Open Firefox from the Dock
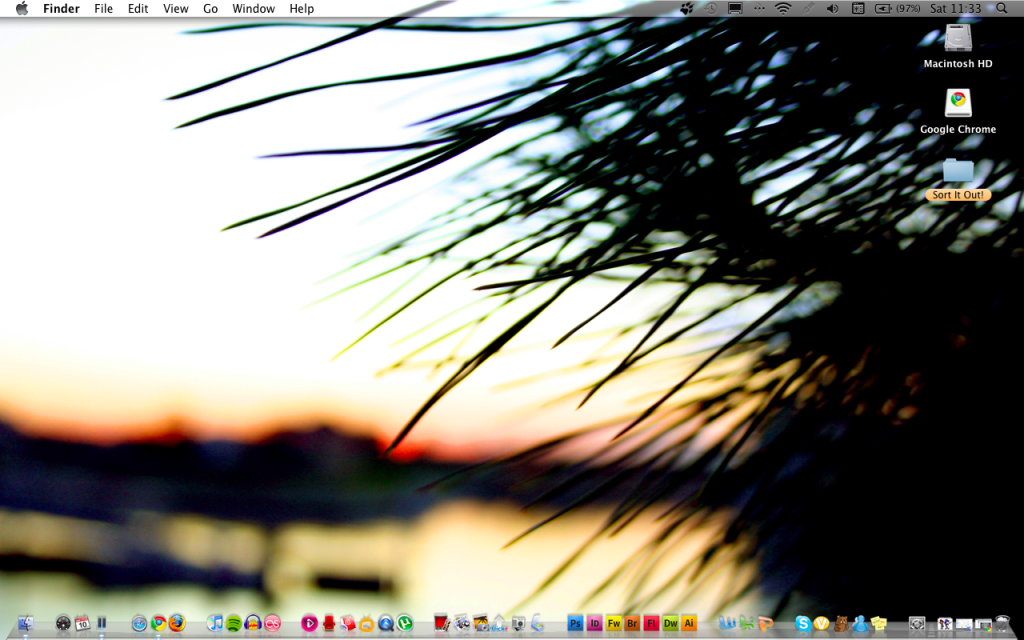This screenshot has width=1024, height=640. (x=176, y=623)
